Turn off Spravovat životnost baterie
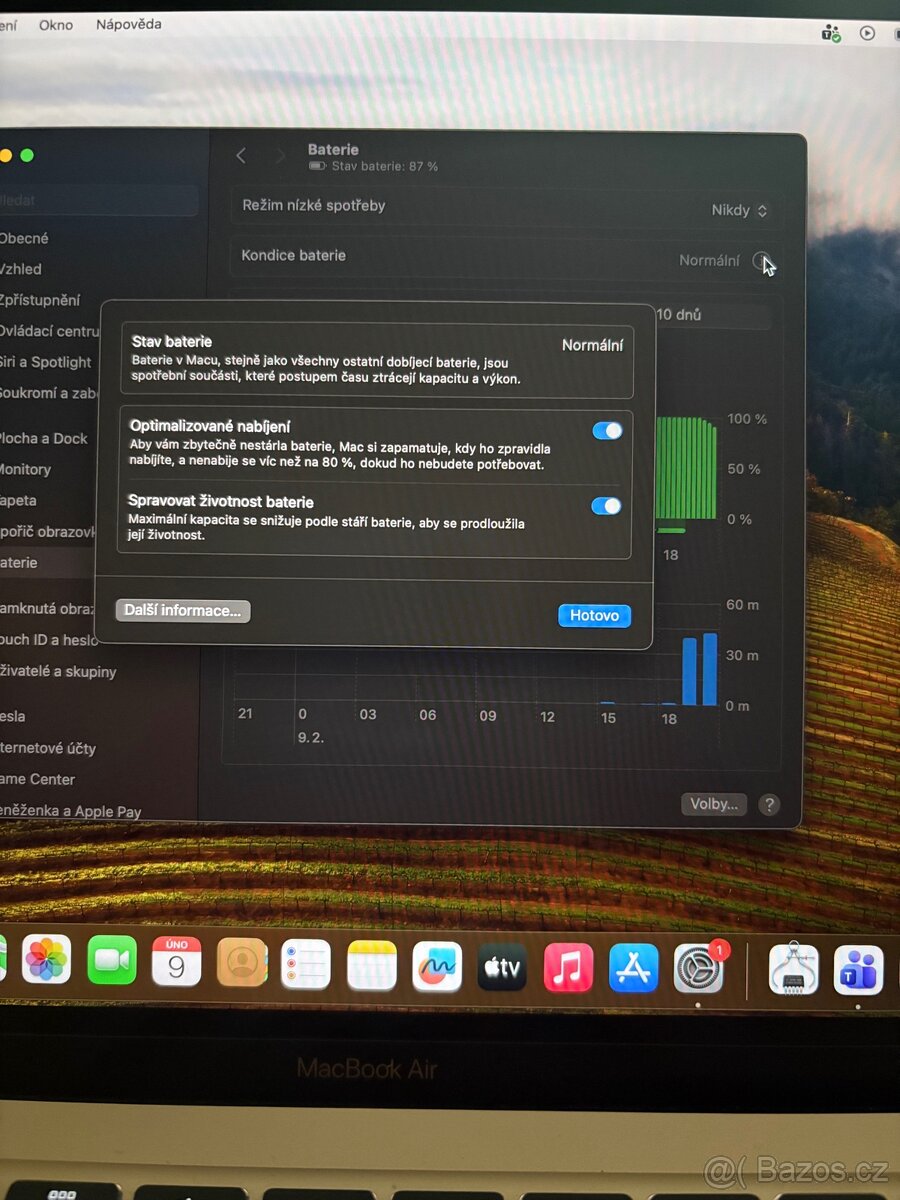The image size is (900, 1200). point(606,506)
